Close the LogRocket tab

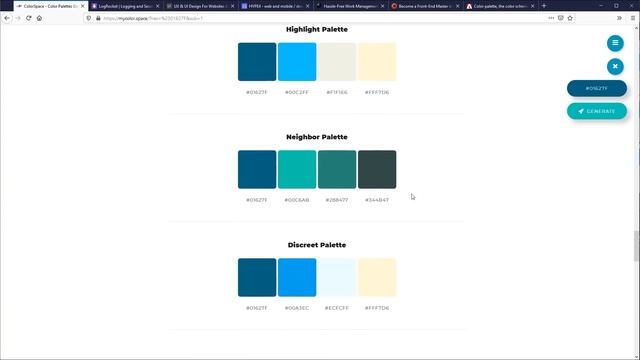[158, 6]
